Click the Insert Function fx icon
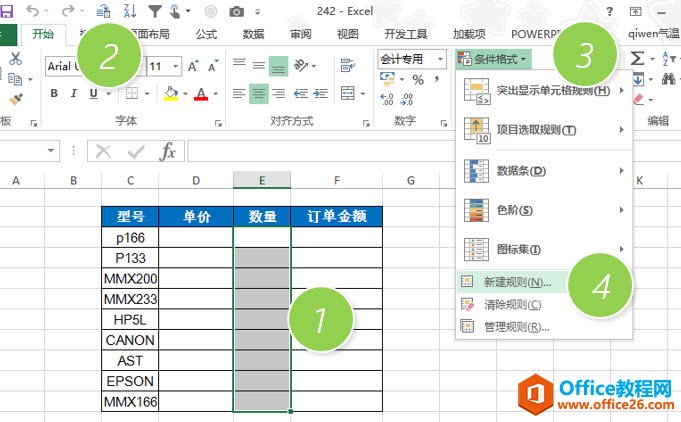This screenshot has height=422, width=681. pos(168,151)
